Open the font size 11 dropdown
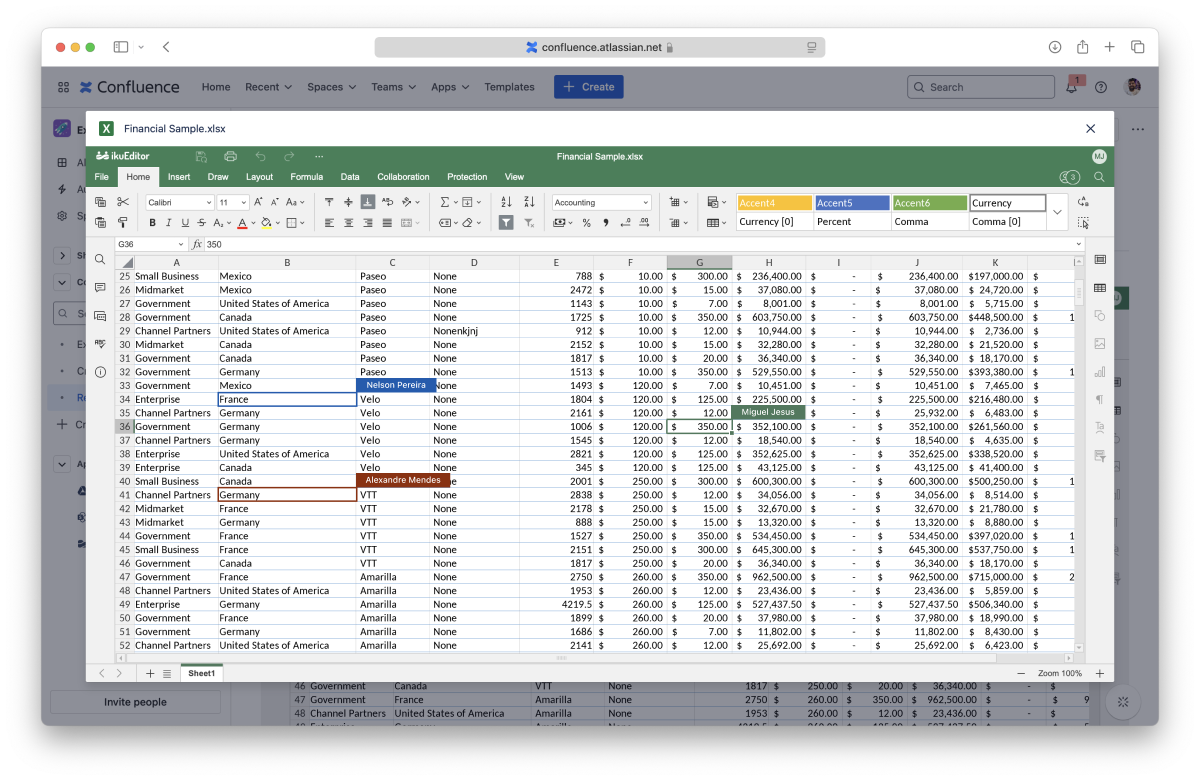 coord(232,202)
